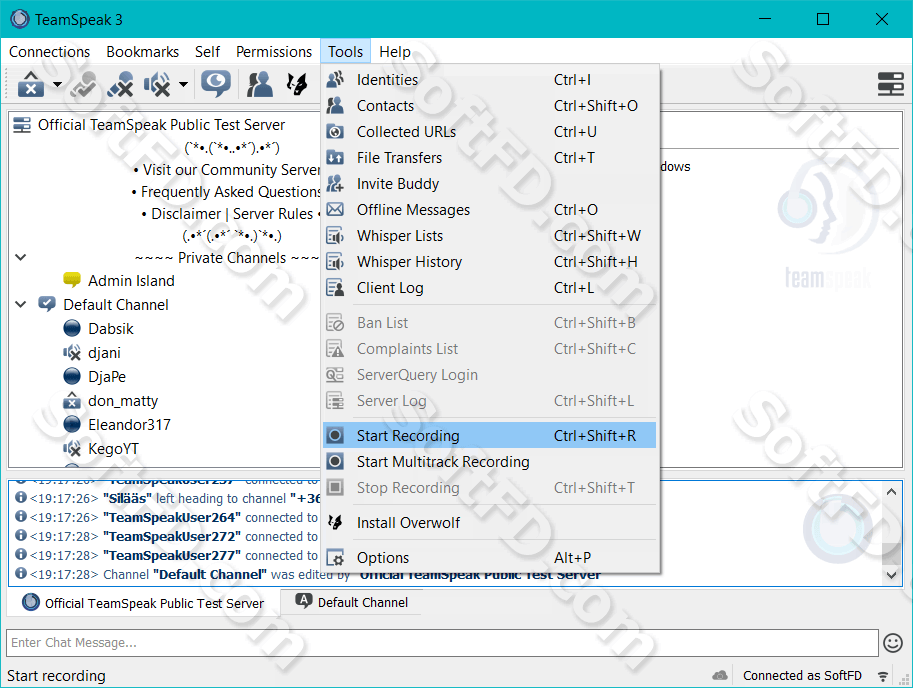Click the Overwolf toolbar icon
This screenshot has height=688, width=913.
[x=297, y=84]
